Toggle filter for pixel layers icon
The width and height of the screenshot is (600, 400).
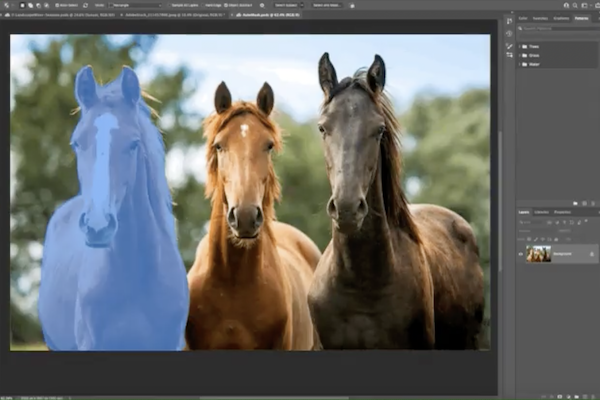tap(549, 222)
